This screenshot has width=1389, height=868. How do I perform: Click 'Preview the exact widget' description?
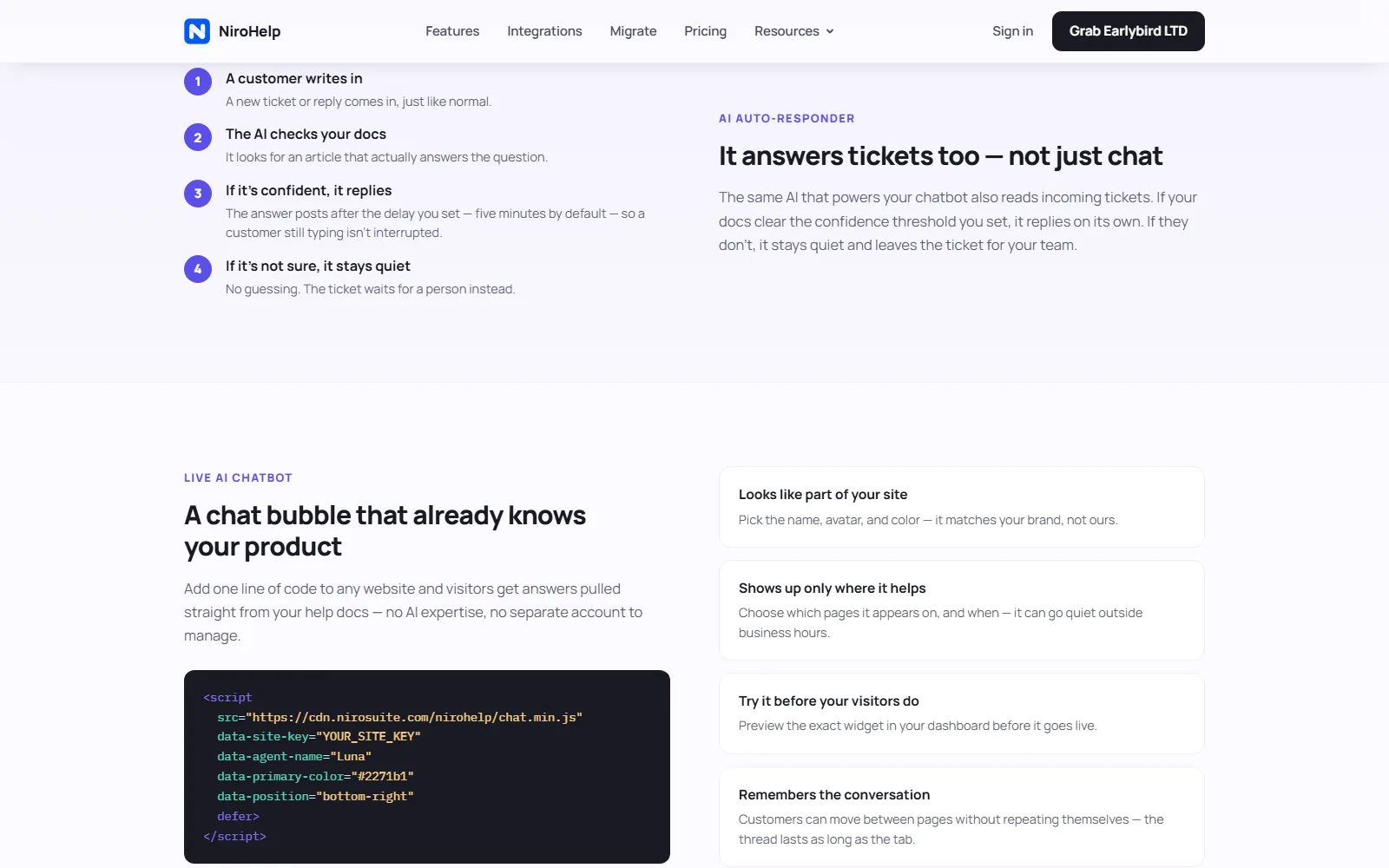[918, 726]
